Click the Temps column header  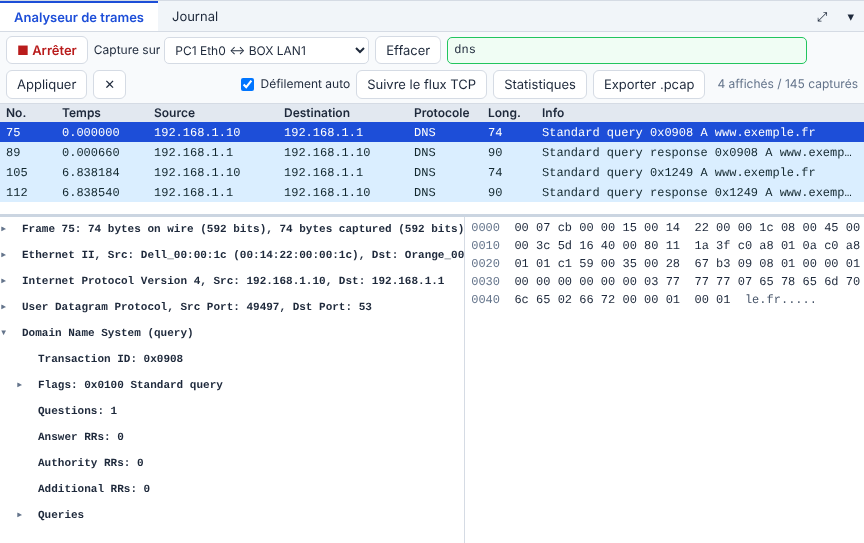pos(81,112)
